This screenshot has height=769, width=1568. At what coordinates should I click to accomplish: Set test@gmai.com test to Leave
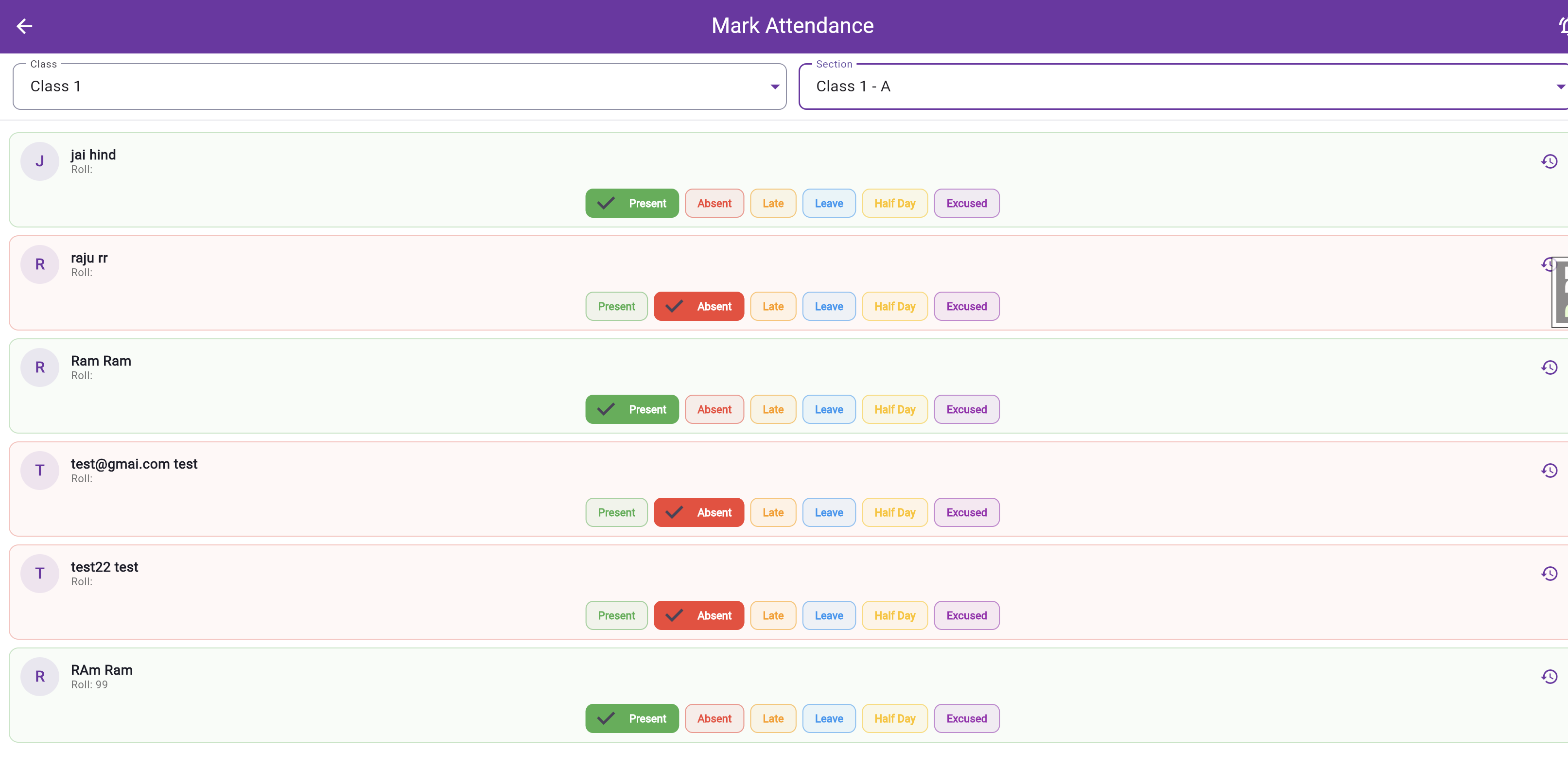(828, 512)
